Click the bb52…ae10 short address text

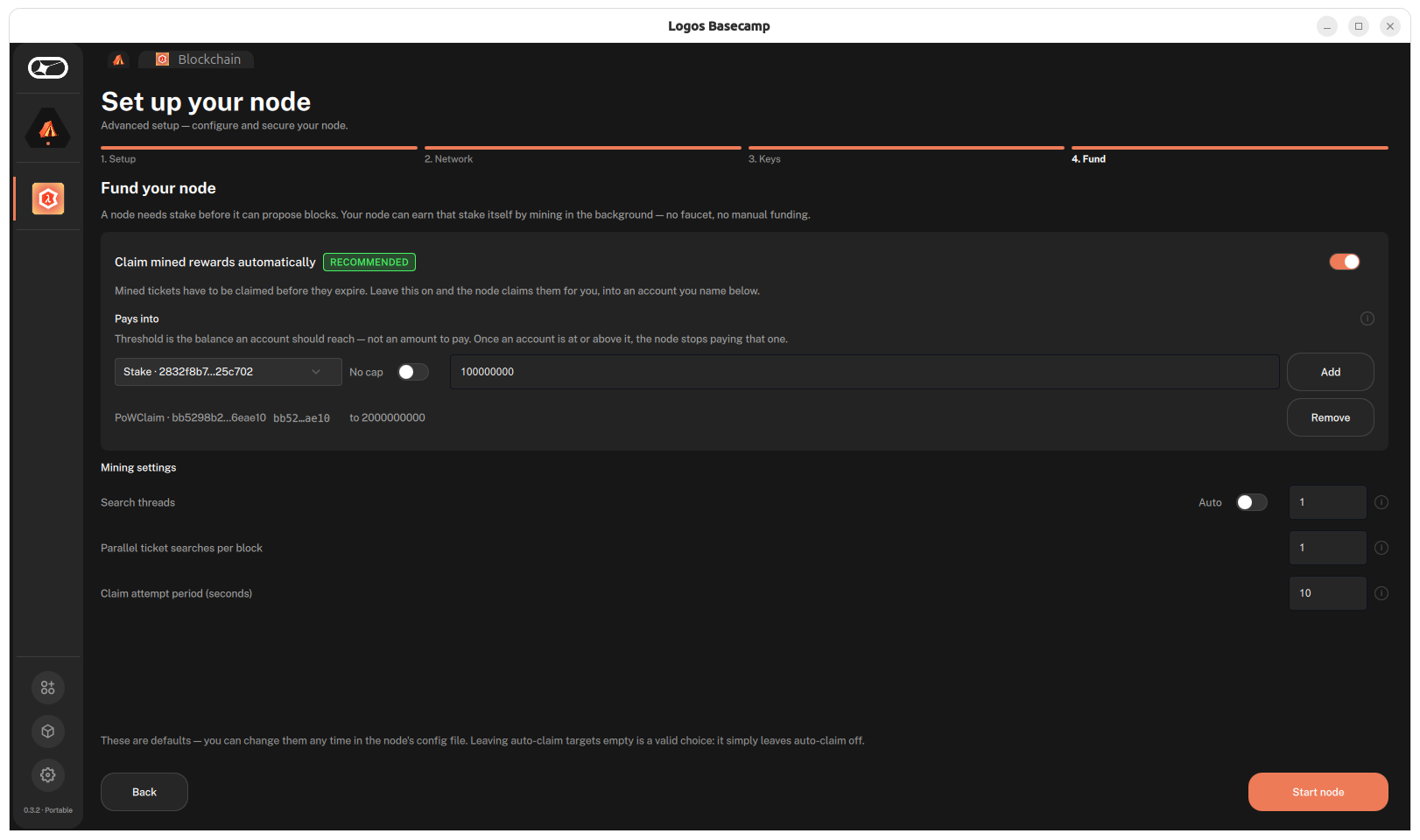[x=301, y=418]
